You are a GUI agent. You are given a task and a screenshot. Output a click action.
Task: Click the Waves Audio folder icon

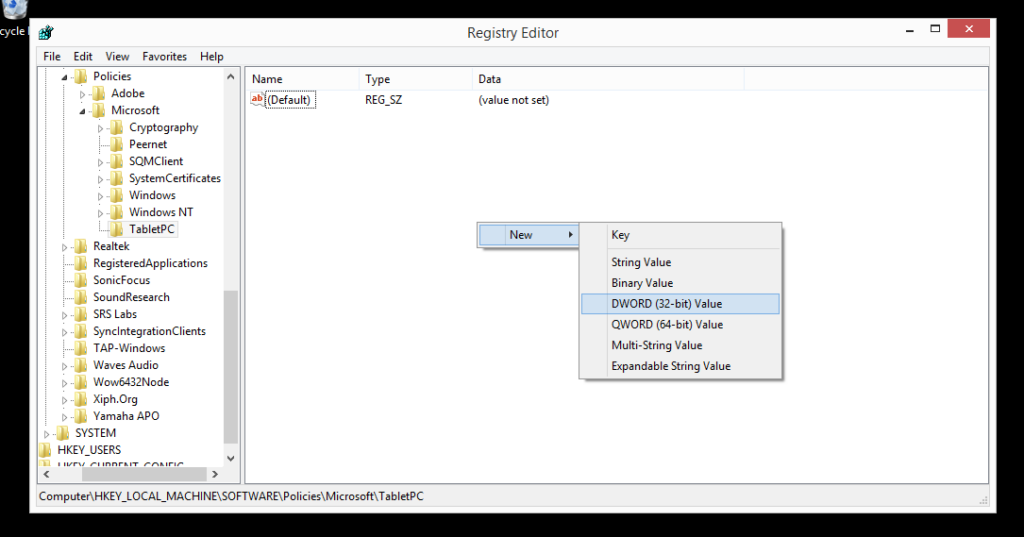(81, 365)
